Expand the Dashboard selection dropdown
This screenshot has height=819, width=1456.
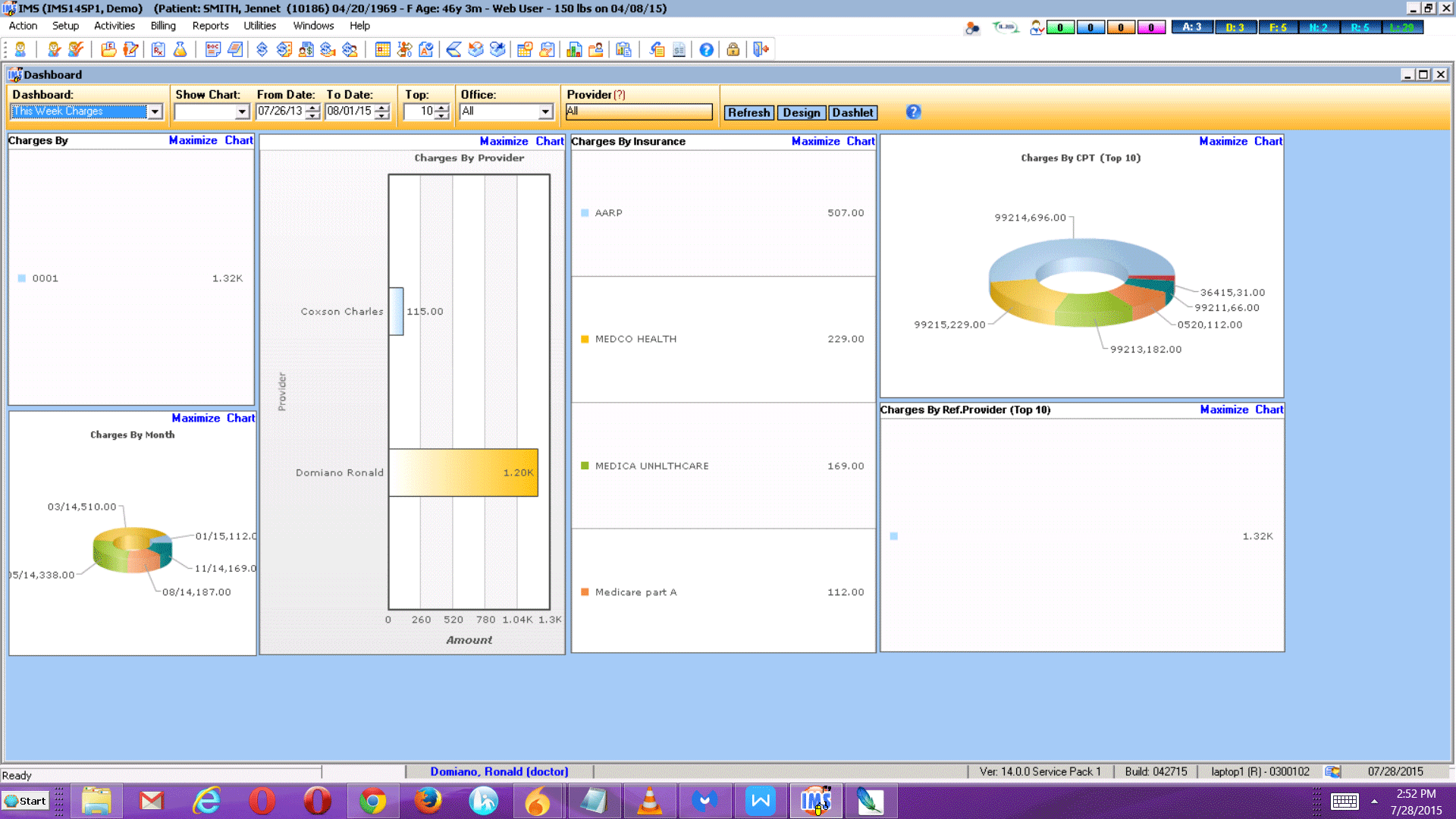155,112
